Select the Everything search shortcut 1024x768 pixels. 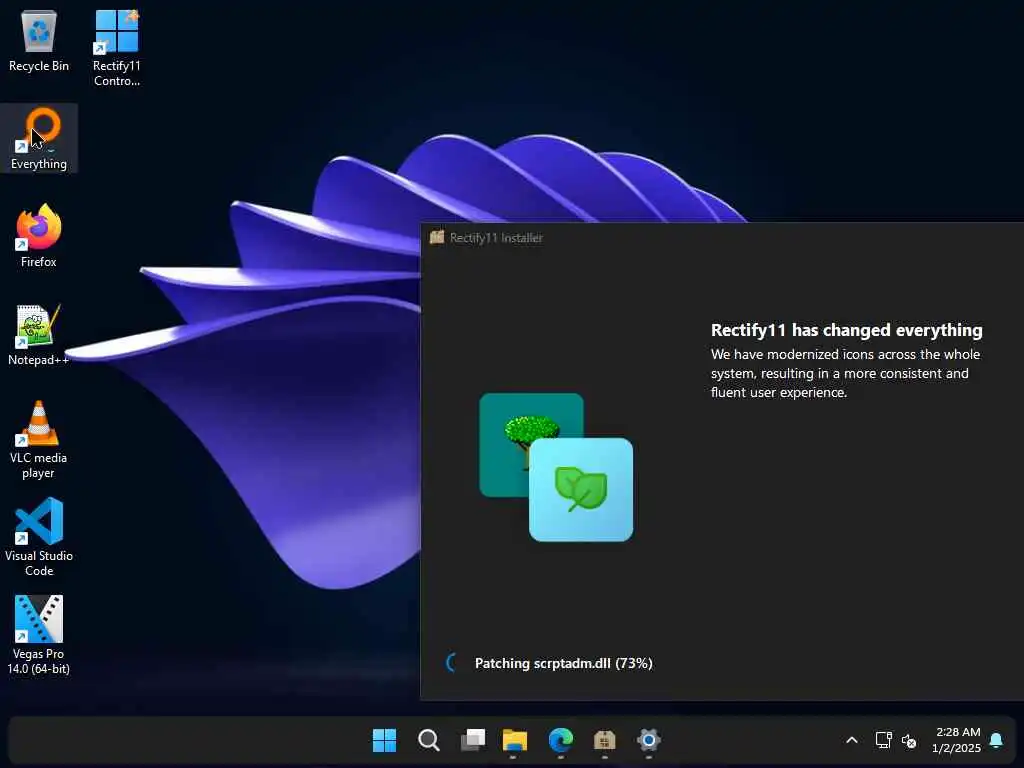click(x=39, y=138)
